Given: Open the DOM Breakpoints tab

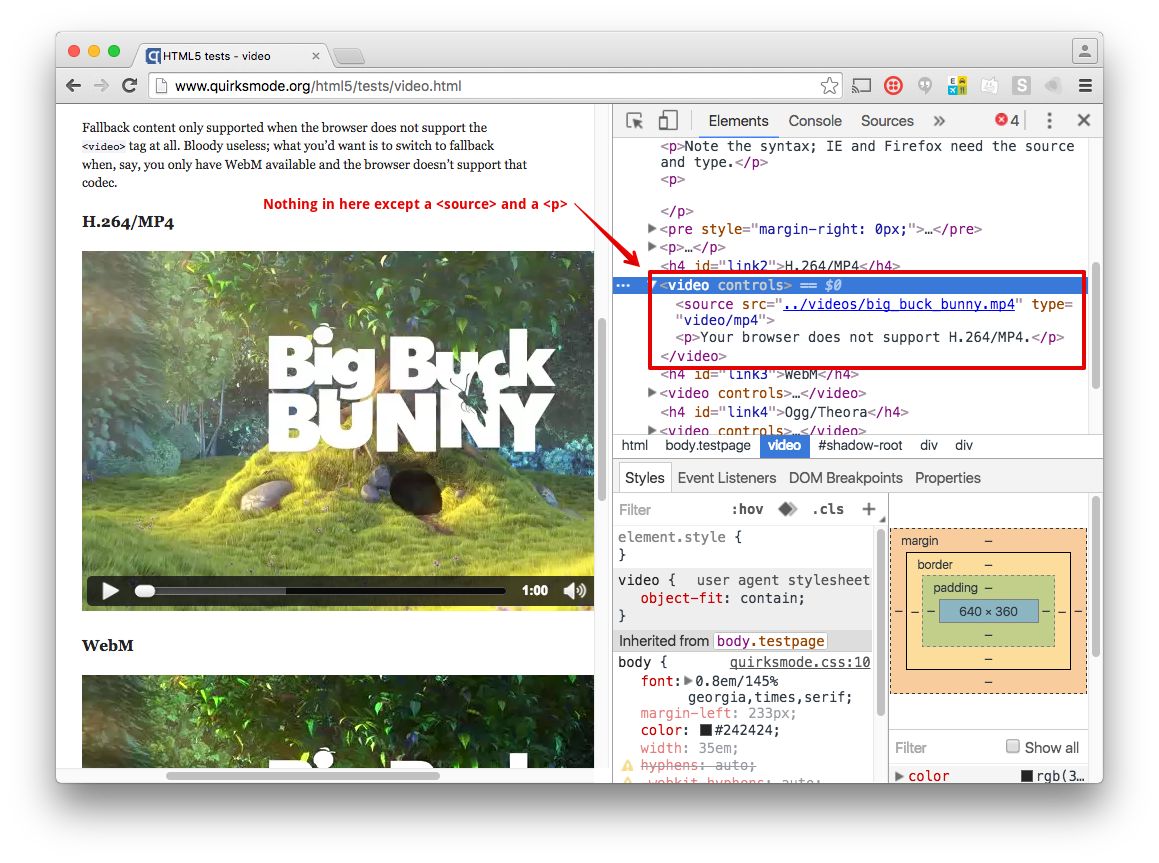Looking at the screenshot, I should pyautogui.click(x=846, y=478).
